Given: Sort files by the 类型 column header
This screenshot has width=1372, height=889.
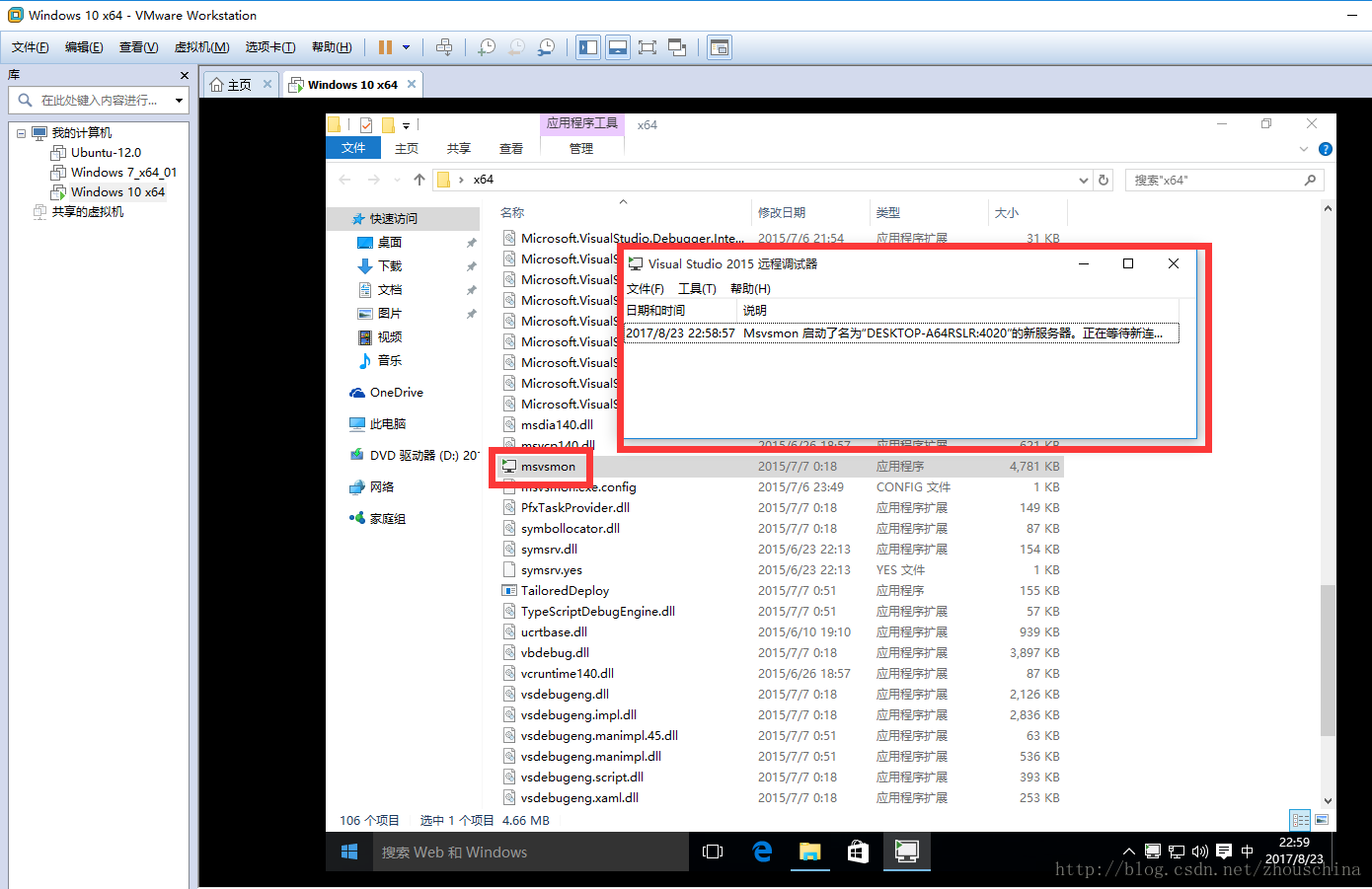Looking at the screenshot, I should point(888,212).
